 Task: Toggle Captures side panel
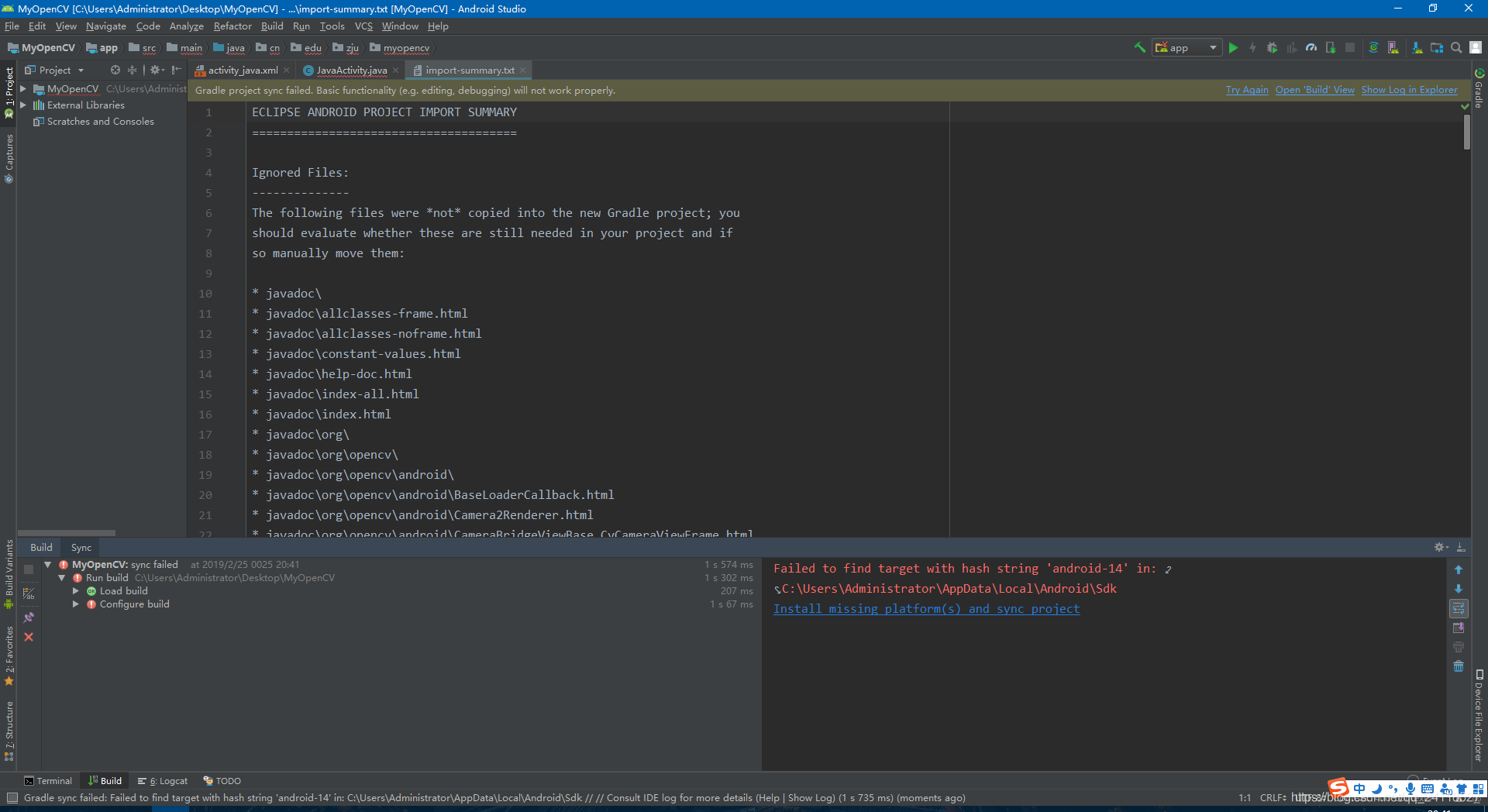pyautogui.click(x=9, y=158)
